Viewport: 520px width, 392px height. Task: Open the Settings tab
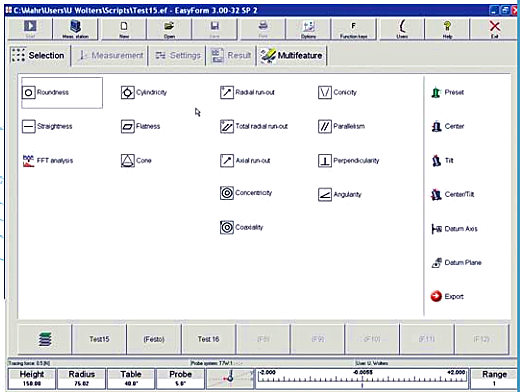178,55
